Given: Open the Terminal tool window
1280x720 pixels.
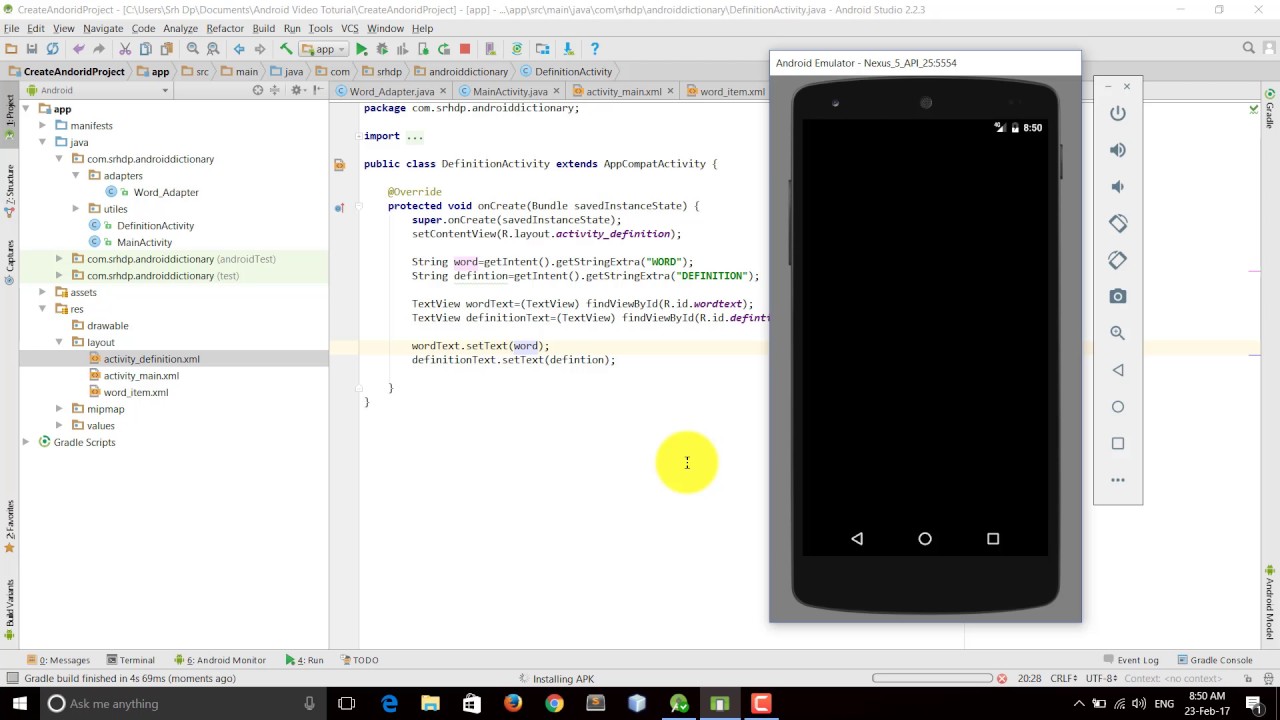Looking at the screenshot, I should (x=130, y=660).
